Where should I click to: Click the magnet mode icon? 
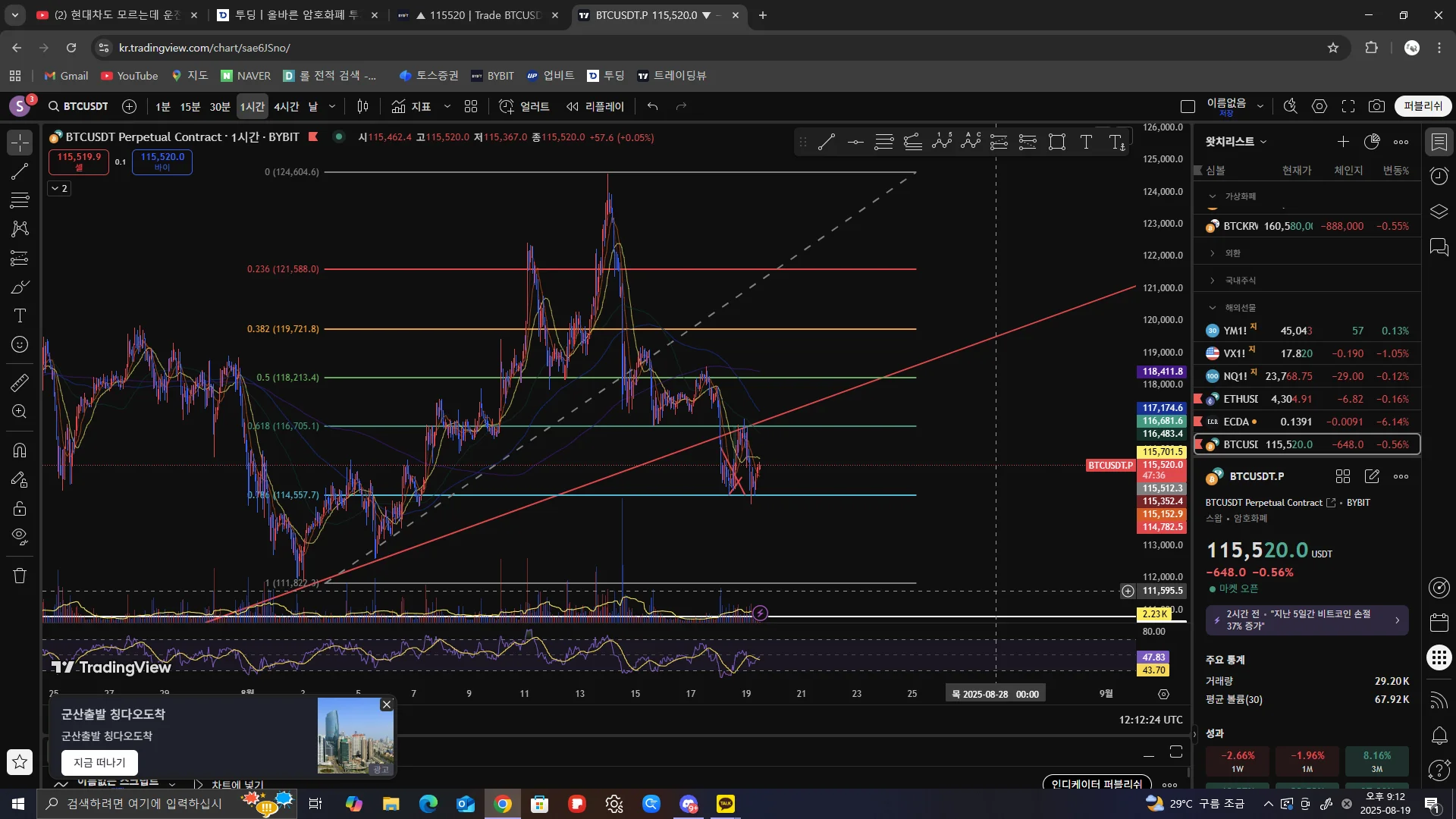(x=20, y=450)
